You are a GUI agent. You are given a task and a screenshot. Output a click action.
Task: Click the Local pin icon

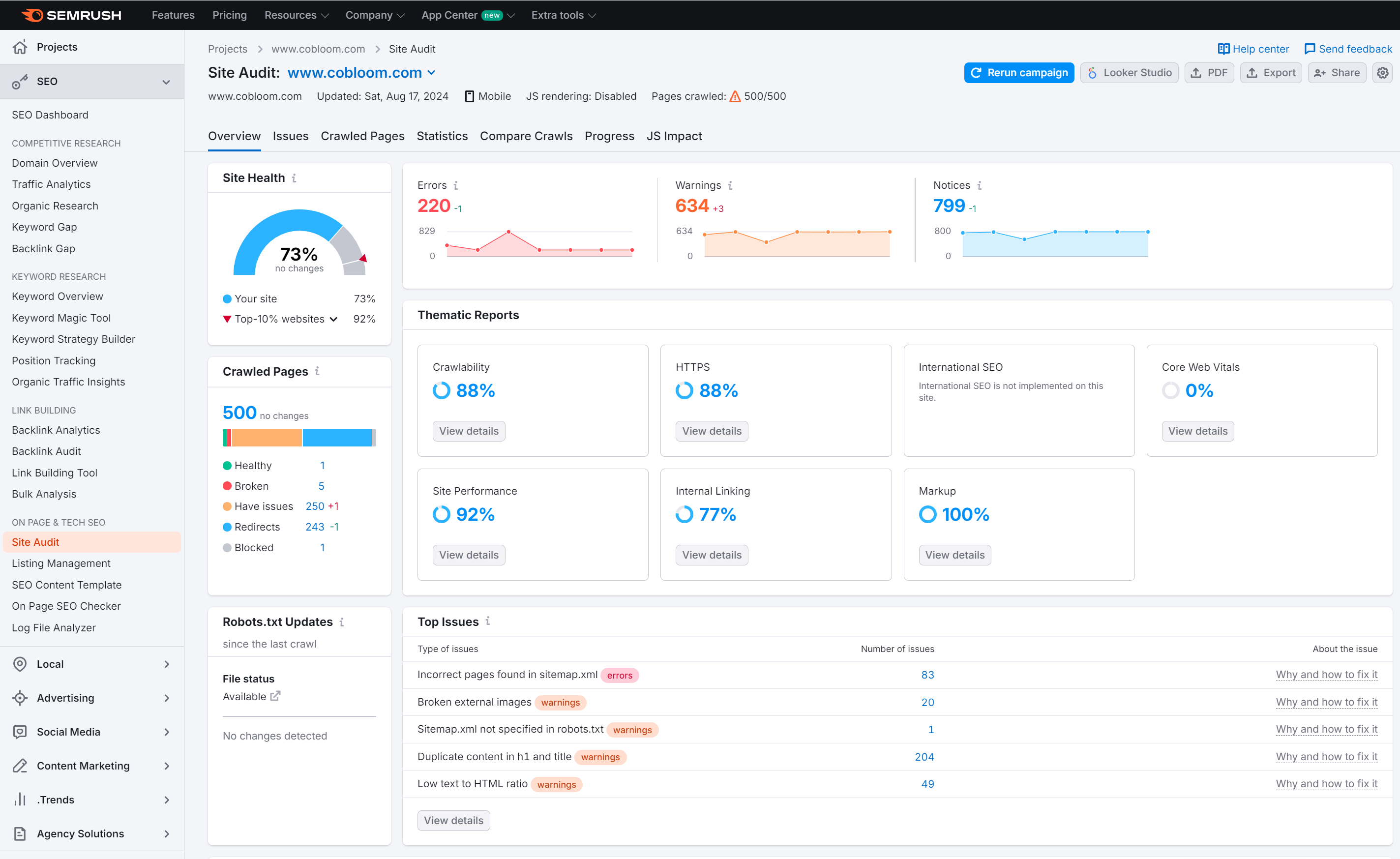coord(20,664)
